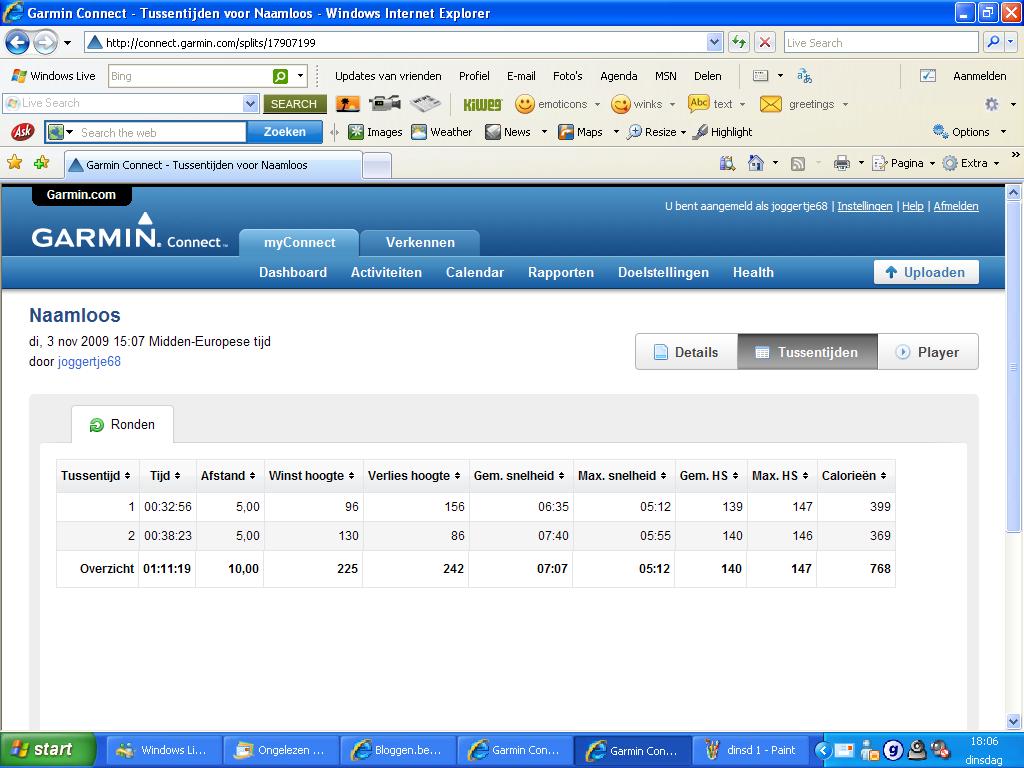
Task: Go back with the browser Back arrow
Action: (18, 43)
